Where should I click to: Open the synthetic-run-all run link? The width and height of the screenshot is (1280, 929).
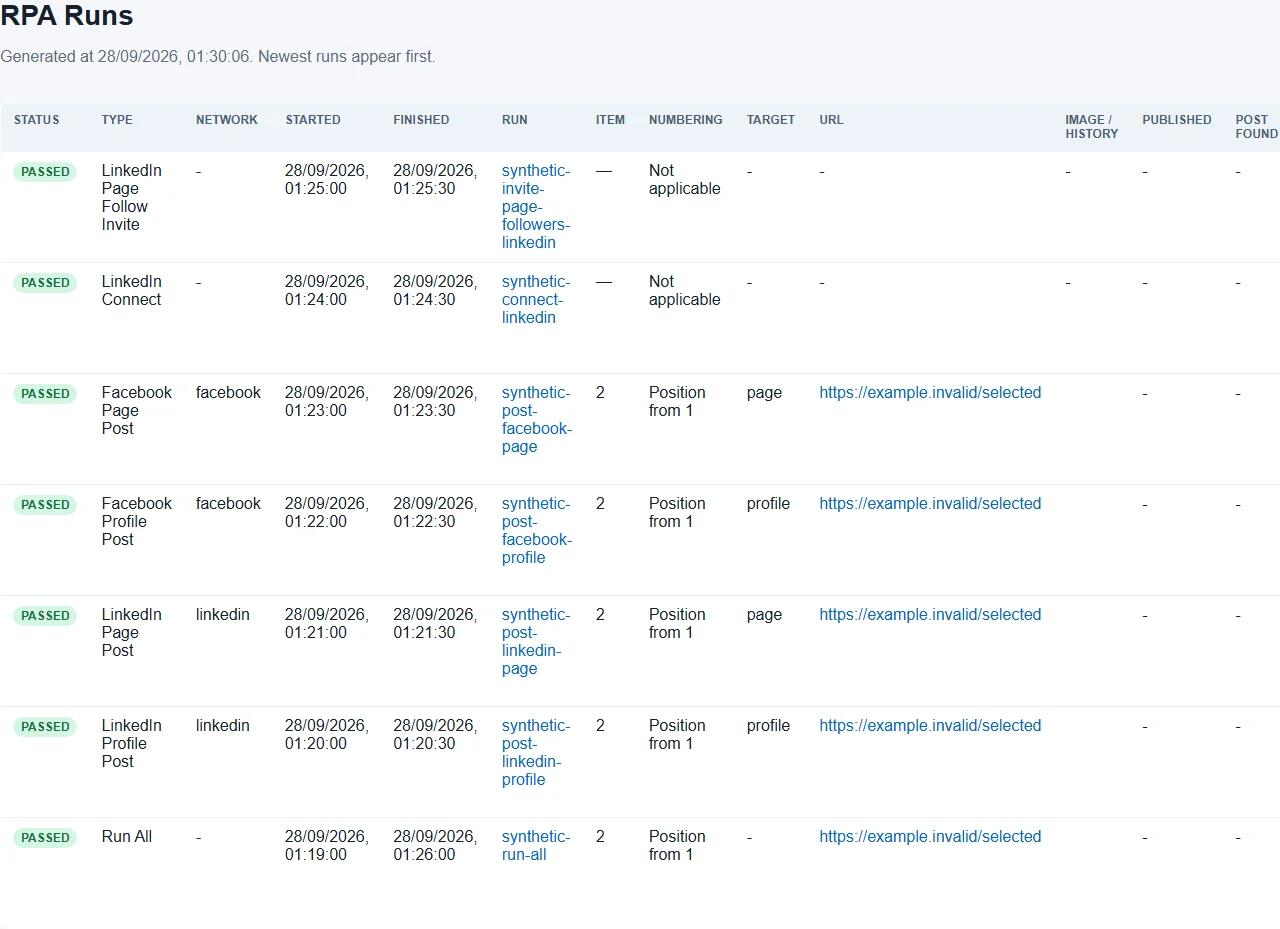[x=536, y=846]
